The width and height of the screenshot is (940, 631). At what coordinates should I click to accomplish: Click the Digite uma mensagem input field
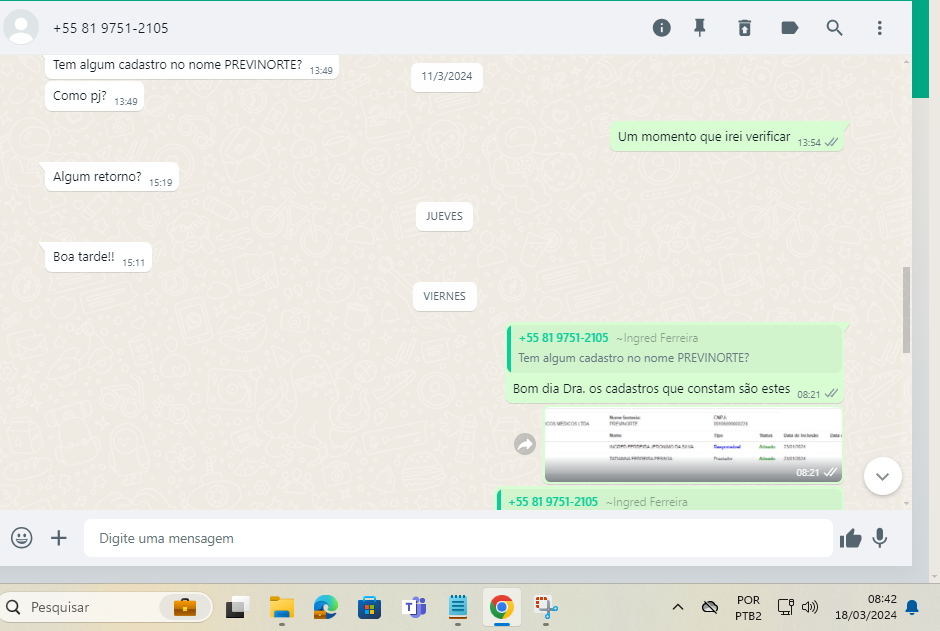[x=458, y=538]
